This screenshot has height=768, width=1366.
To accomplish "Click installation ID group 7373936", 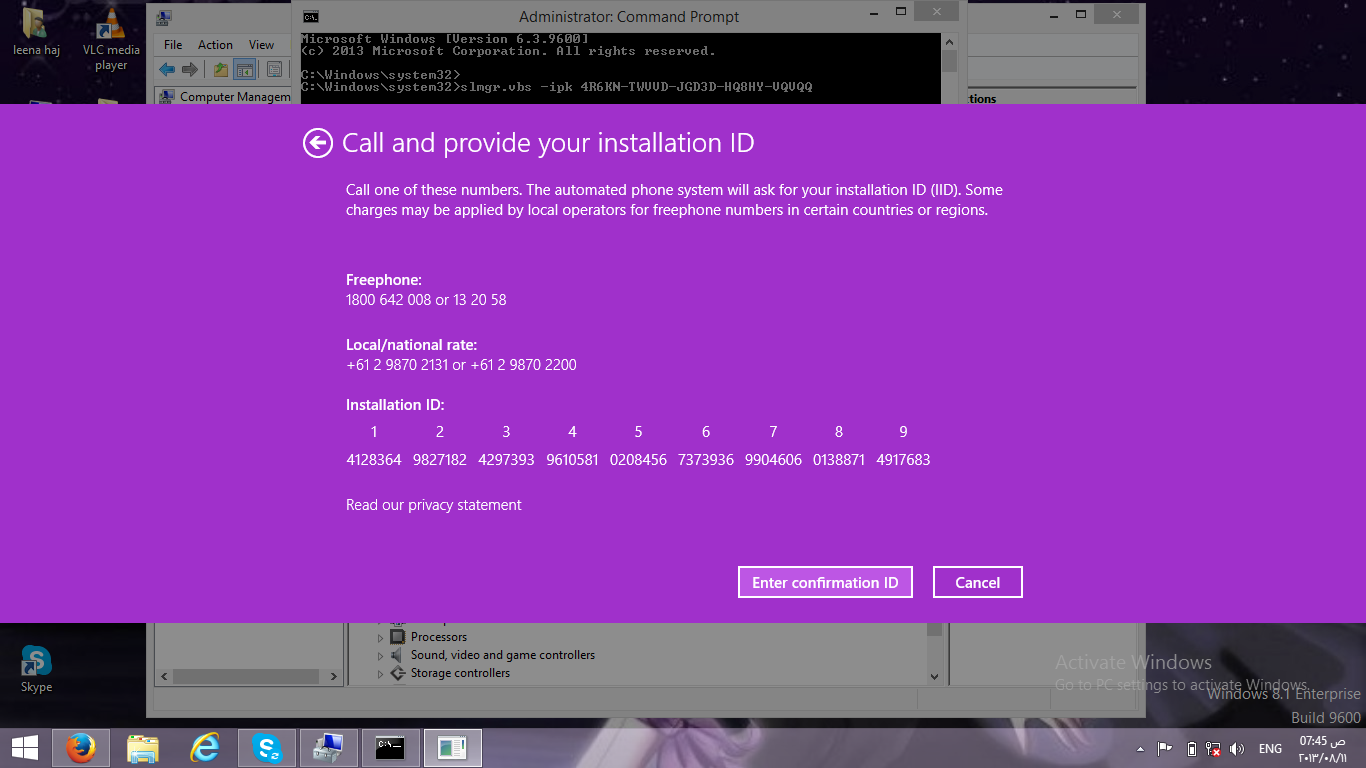I will point(706,460).
